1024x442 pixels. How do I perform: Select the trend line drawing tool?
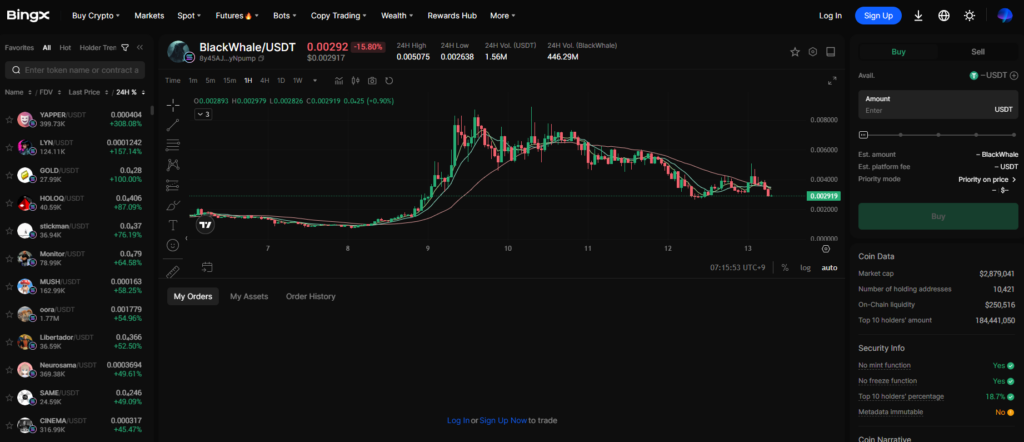coord(173,124)
